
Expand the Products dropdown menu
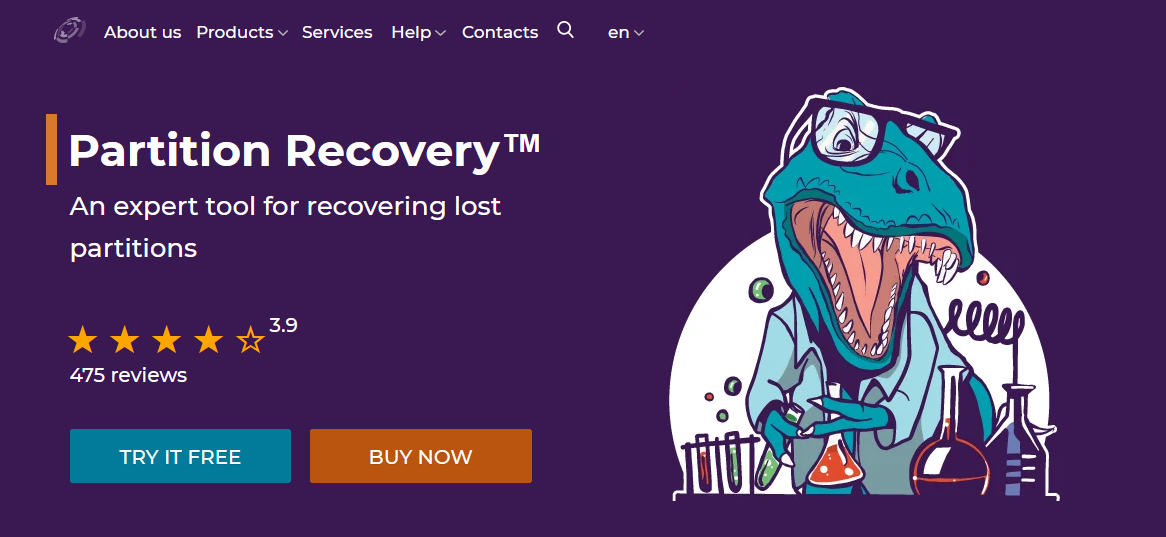coord(242,32)
